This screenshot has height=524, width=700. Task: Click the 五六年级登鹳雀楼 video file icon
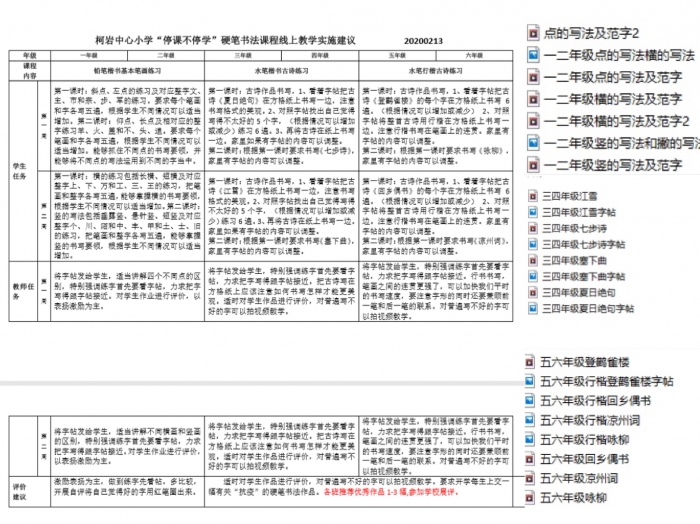click(529, 364)
